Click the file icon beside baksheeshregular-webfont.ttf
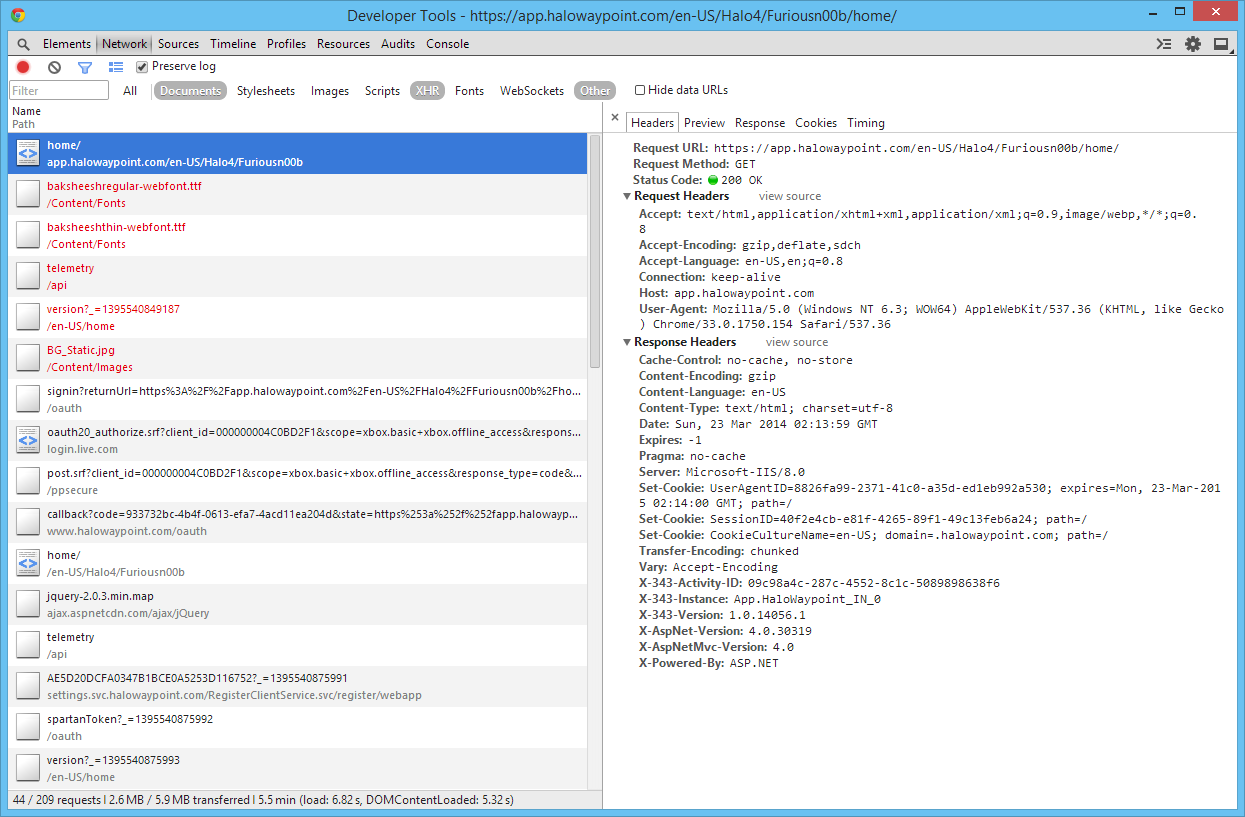The image size is (1245, 817). pyautogui.click(x=28, y=195)
